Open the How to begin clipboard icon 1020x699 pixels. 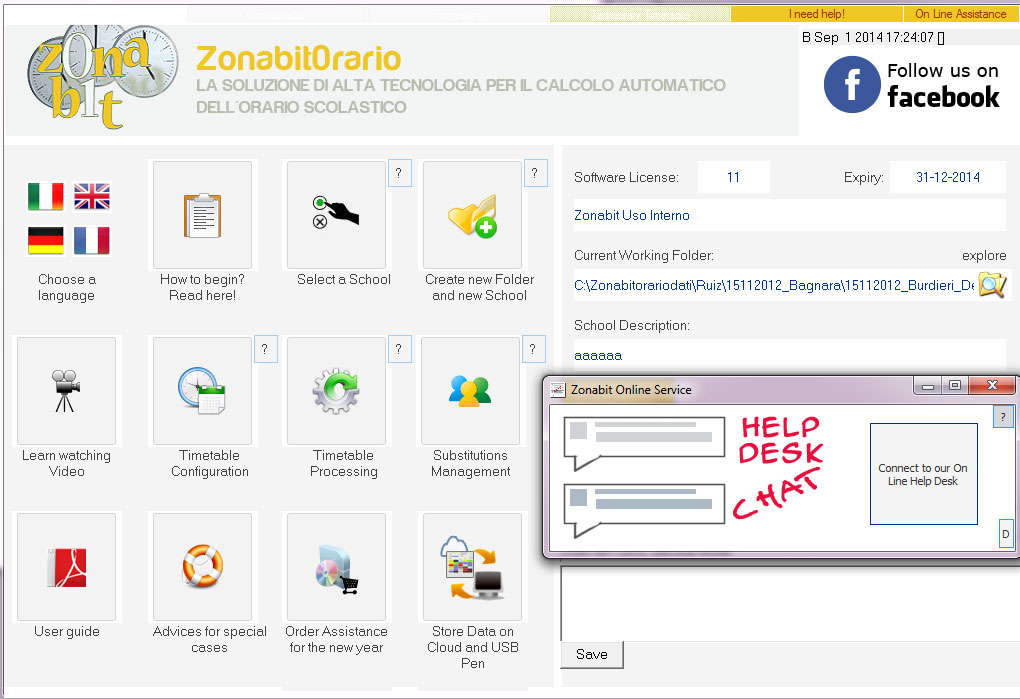202,215
